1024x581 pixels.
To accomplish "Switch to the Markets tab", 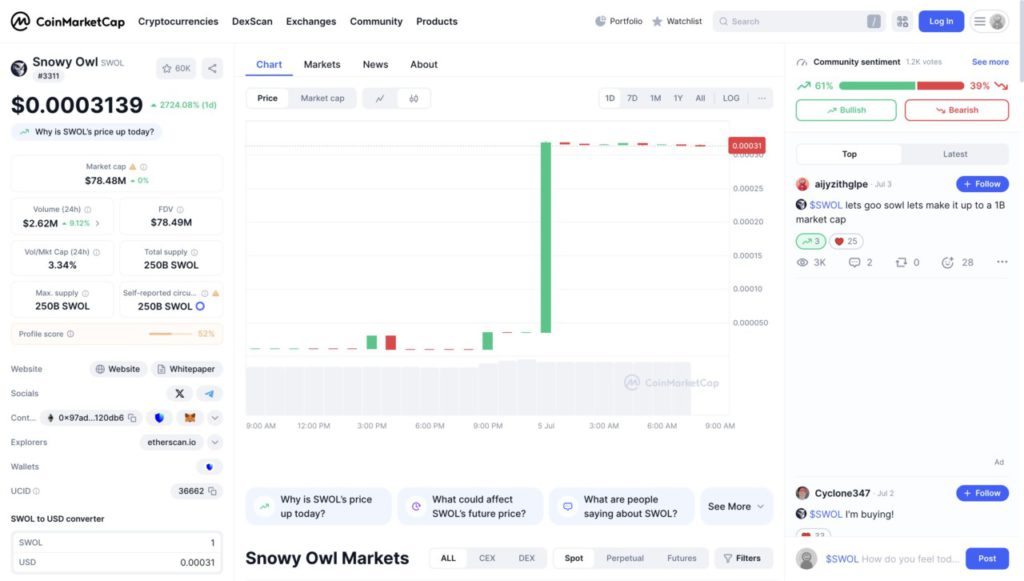I will pyautogui.click(x=322, y=65).
